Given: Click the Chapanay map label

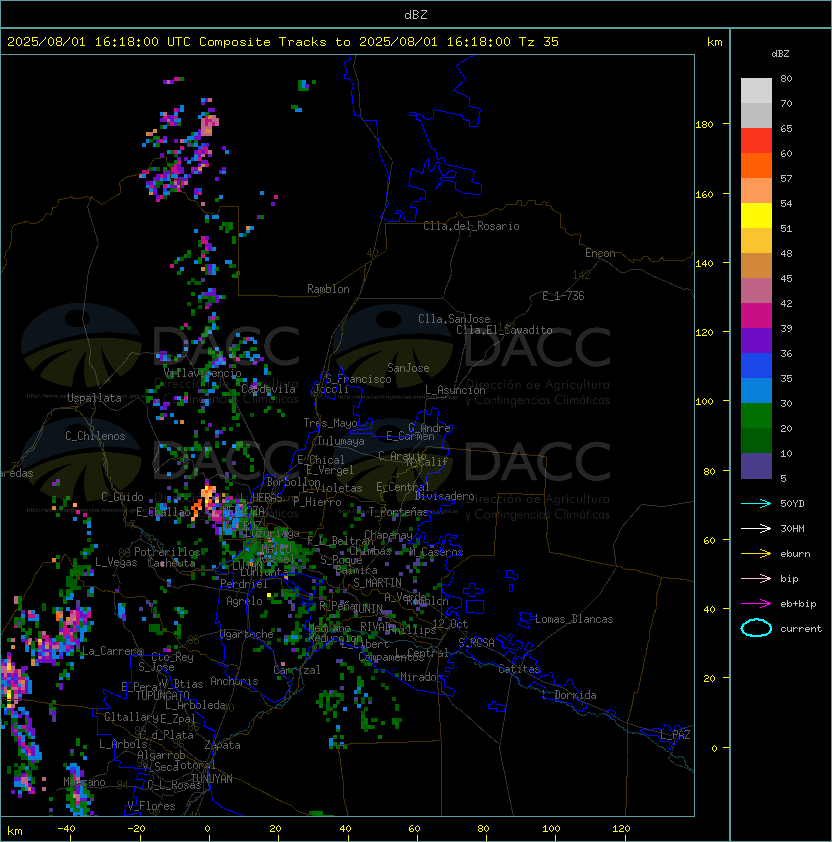Looking at the screenshot, I should (x=388, y=535).
